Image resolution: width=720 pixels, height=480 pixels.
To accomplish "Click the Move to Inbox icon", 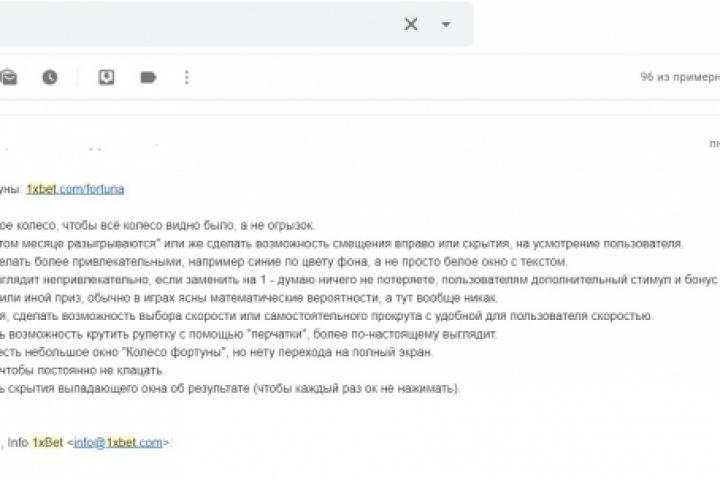I will (106, 77).
